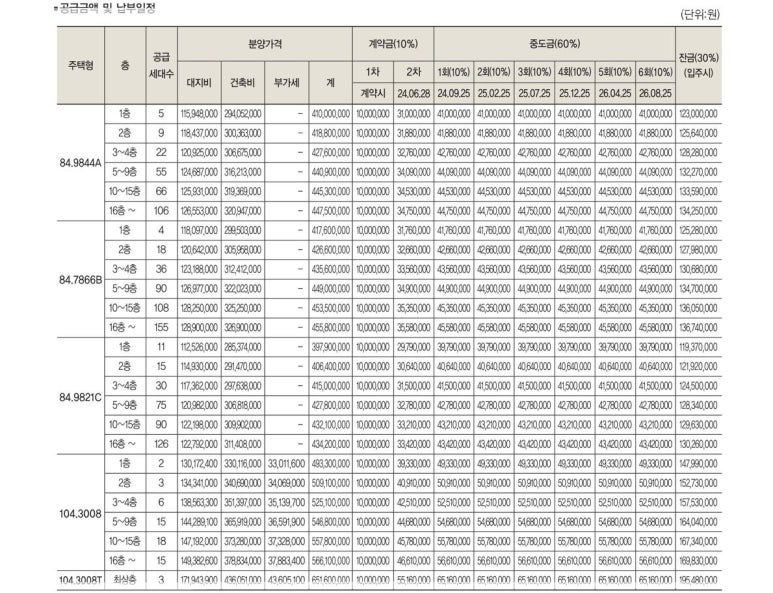773x593 pixels.
Task: Click the 25.07.25 date cell
Action: (x=534, y=93)
